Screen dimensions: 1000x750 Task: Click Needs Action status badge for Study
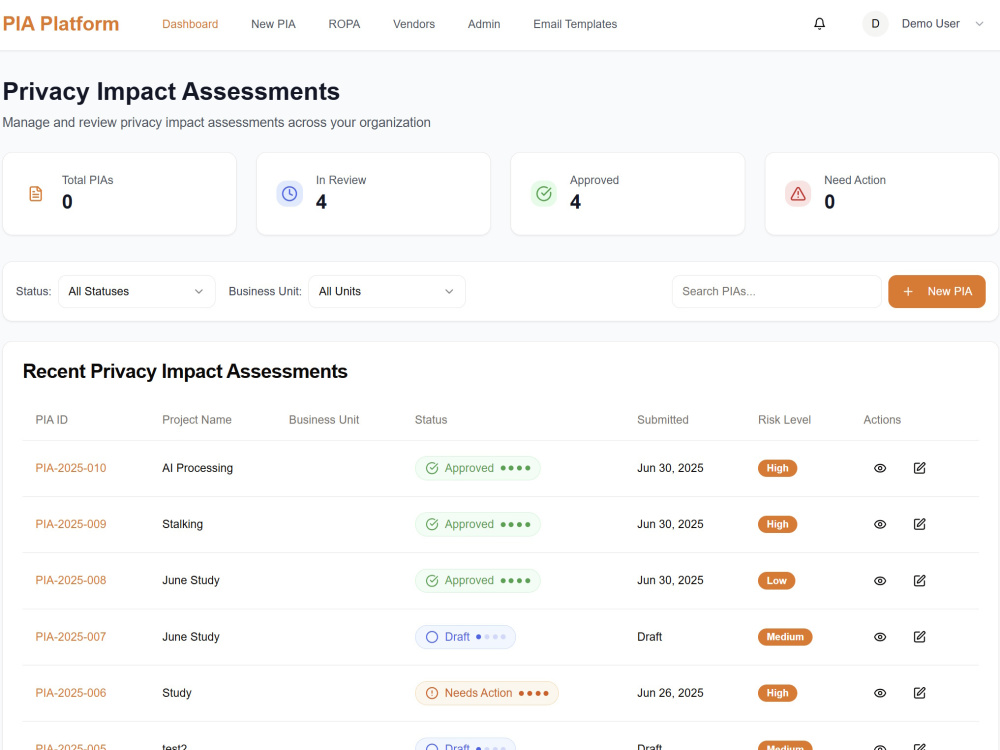[x=487, y=693]
